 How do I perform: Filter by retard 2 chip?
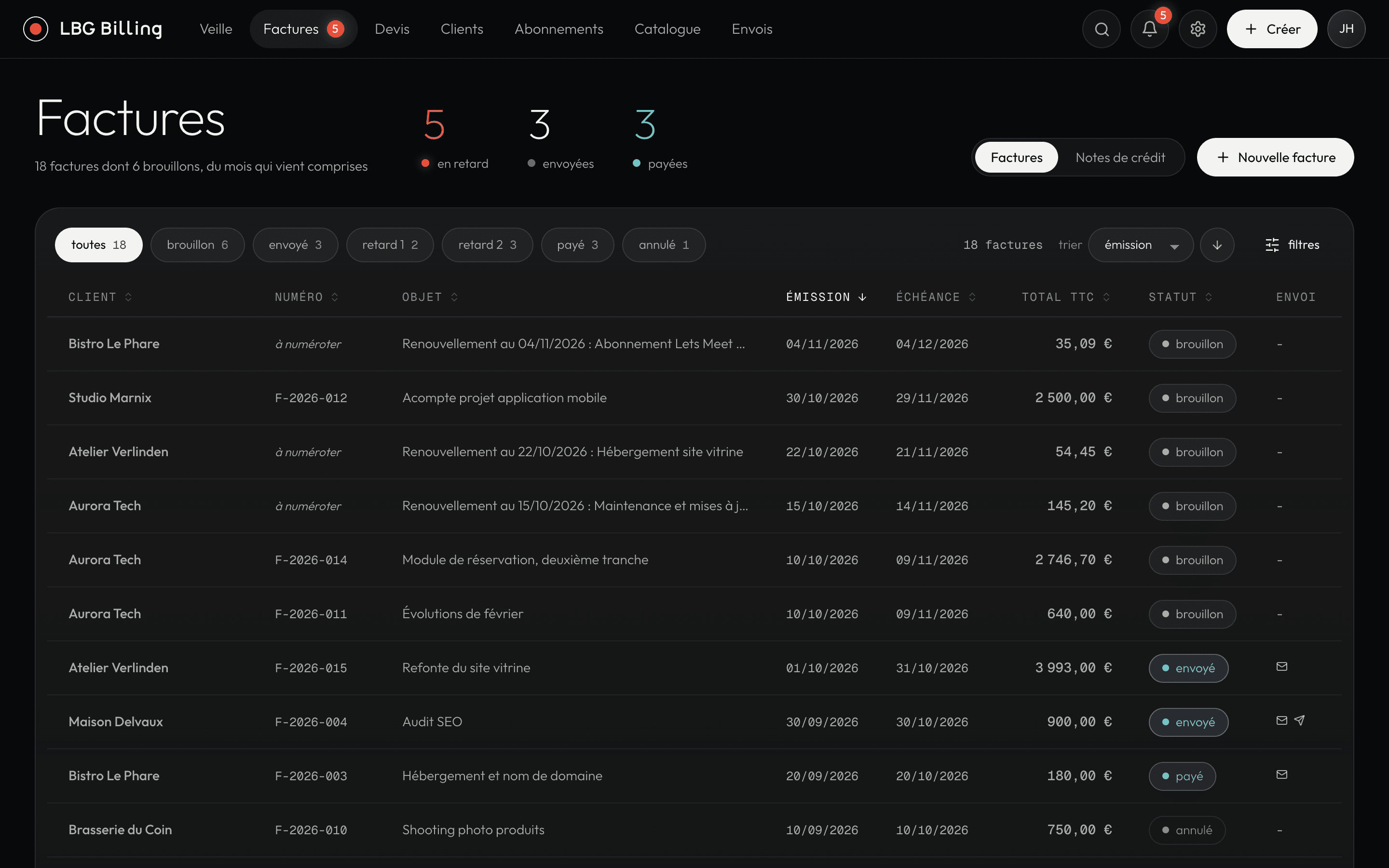point(487,245)
